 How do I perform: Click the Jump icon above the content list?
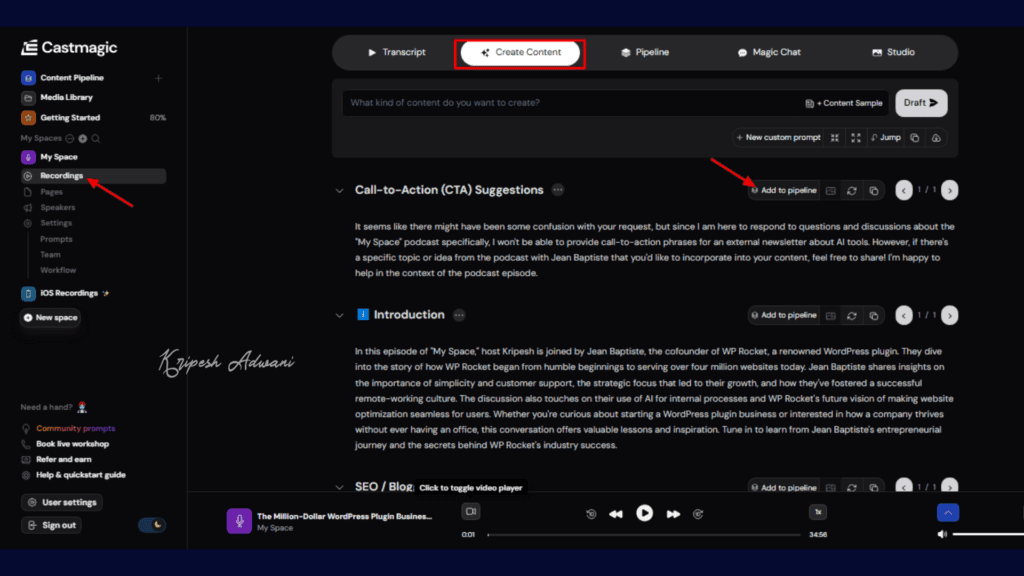885,137
